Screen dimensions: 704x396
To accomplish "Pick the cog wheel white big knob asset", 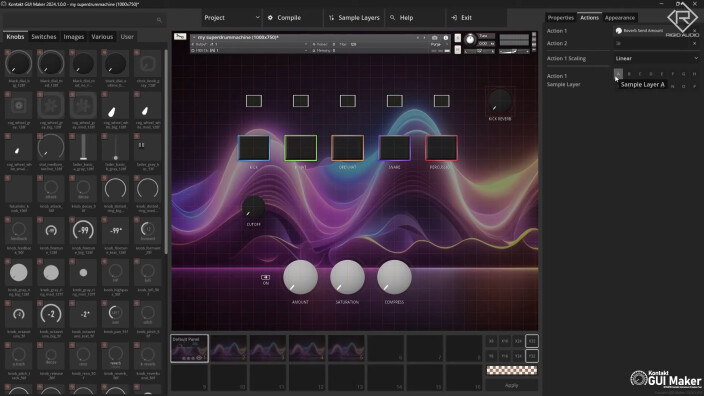I will (x=115, y=106).
